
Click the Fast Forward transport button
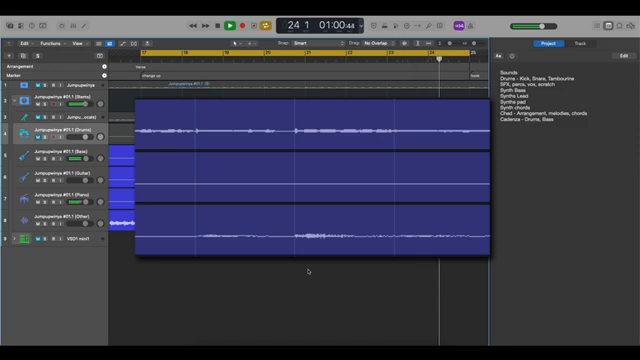[205, 26]
